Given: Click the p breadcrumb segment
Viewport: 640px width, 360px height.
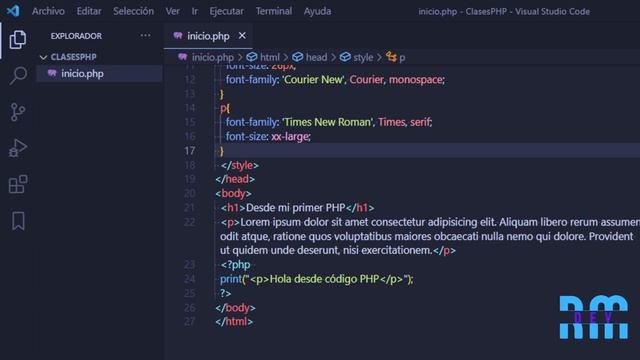Looking at the screenshot, I should coord(402,58).
